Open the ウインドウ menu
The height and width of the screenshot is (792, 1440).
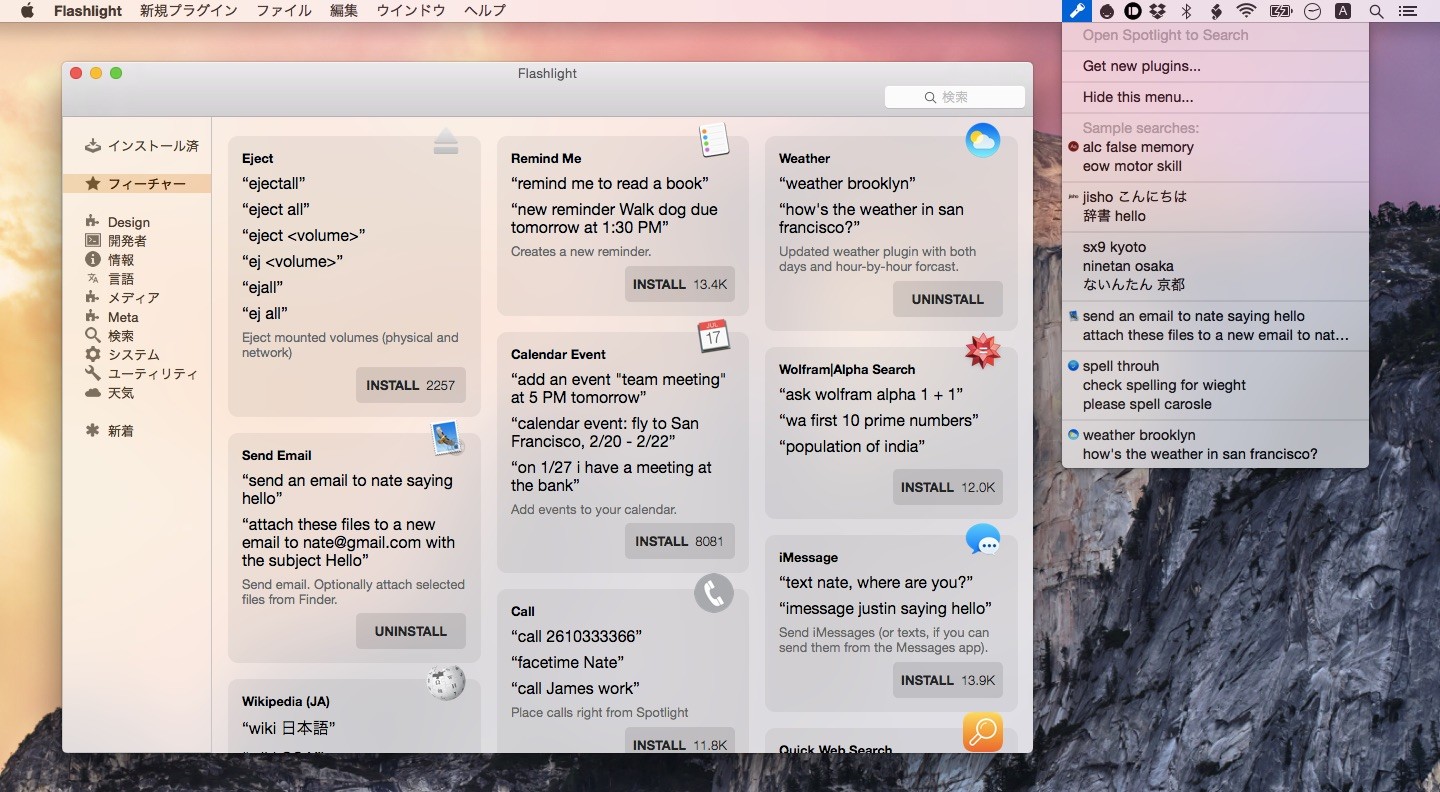pos(411,11)
